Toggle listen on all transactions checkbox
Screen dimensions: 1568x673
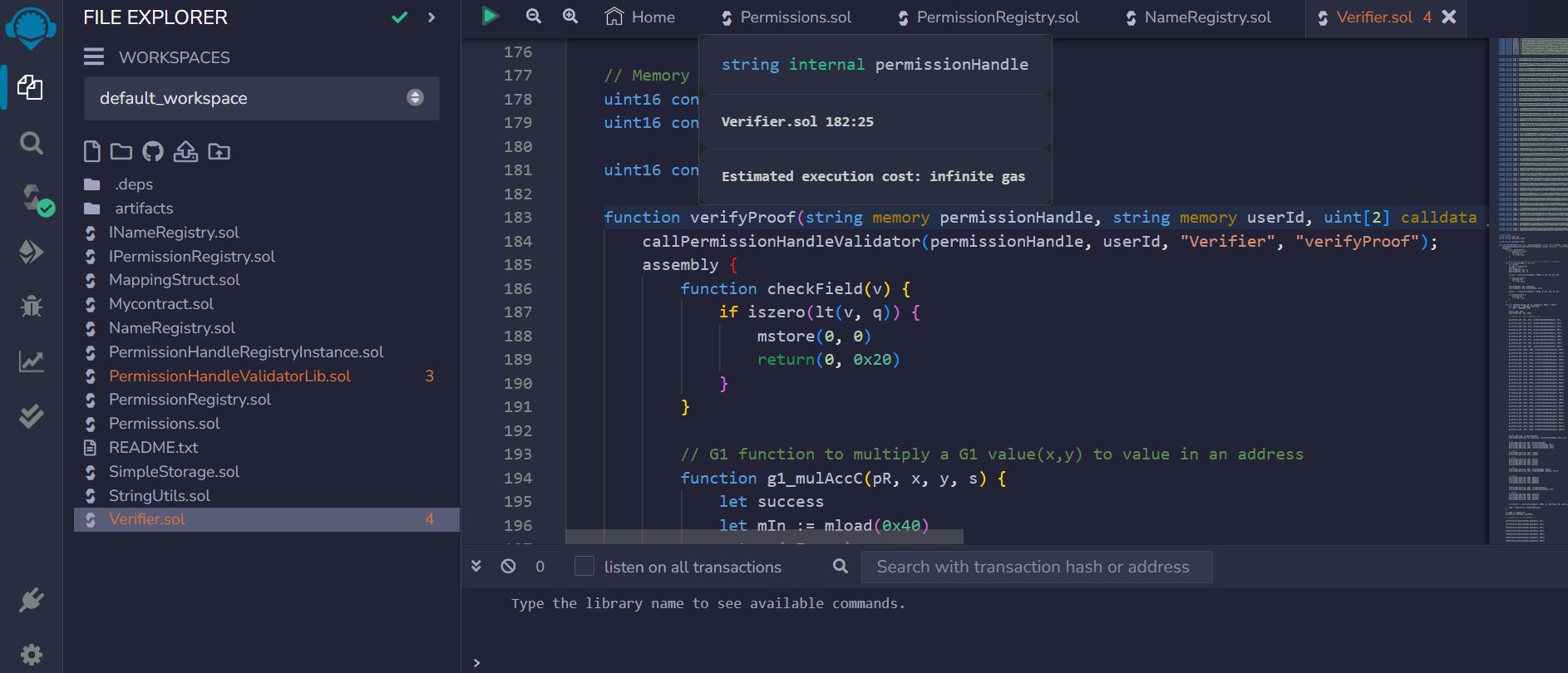coord(584,566)
